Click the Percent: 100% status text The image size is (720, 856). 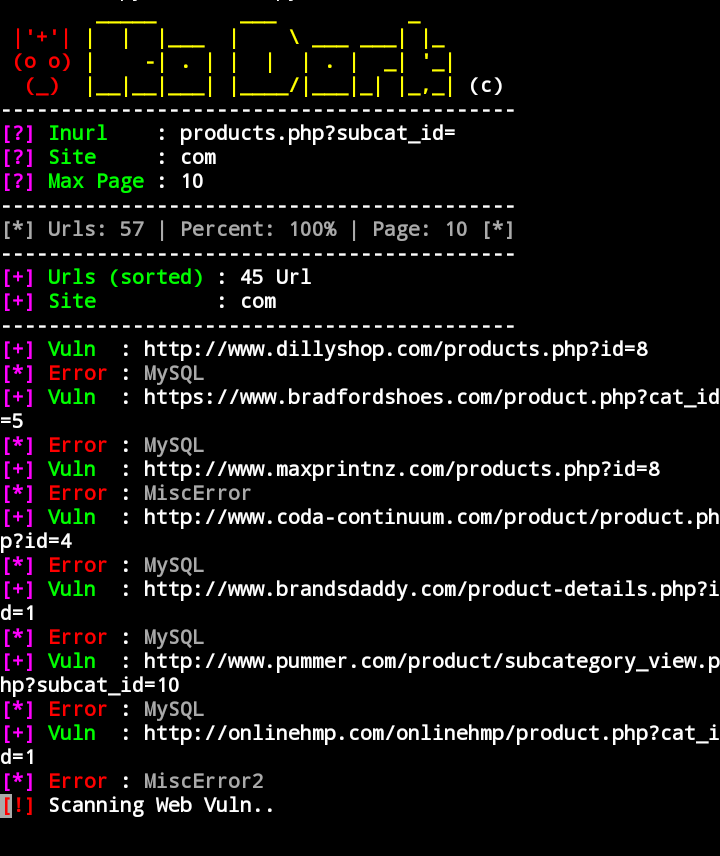[x=258, y=229]
